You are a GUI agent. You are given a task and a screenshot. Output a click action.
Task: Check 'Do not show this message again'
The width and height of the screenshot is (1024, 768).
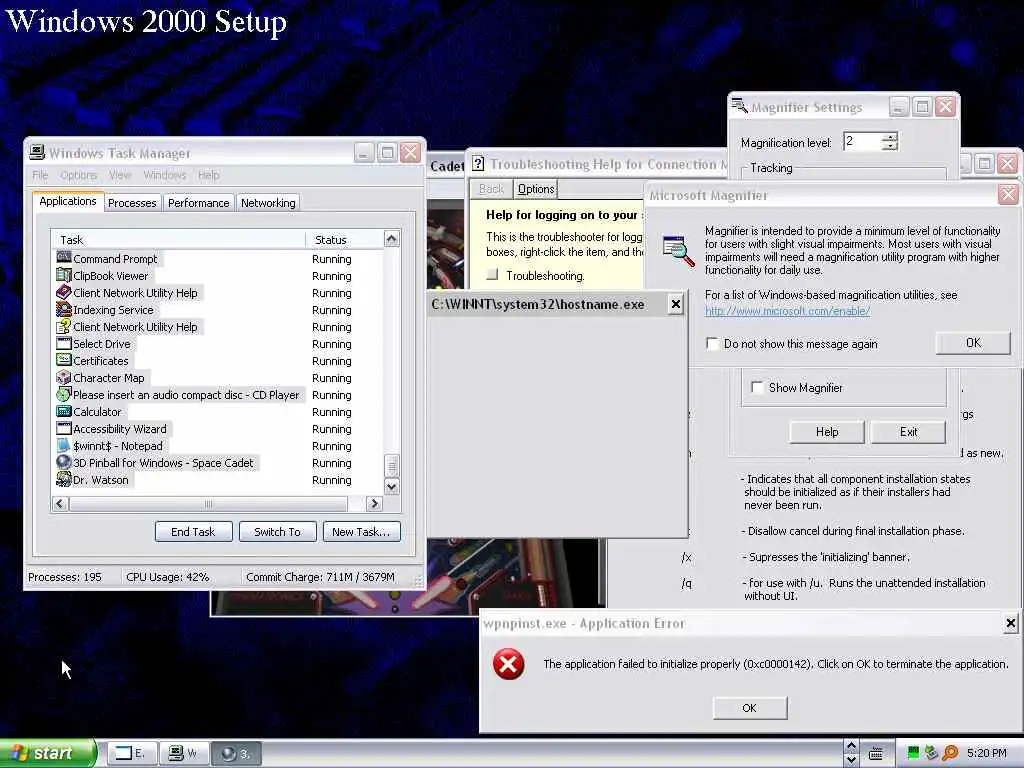[x=712, y=344]
